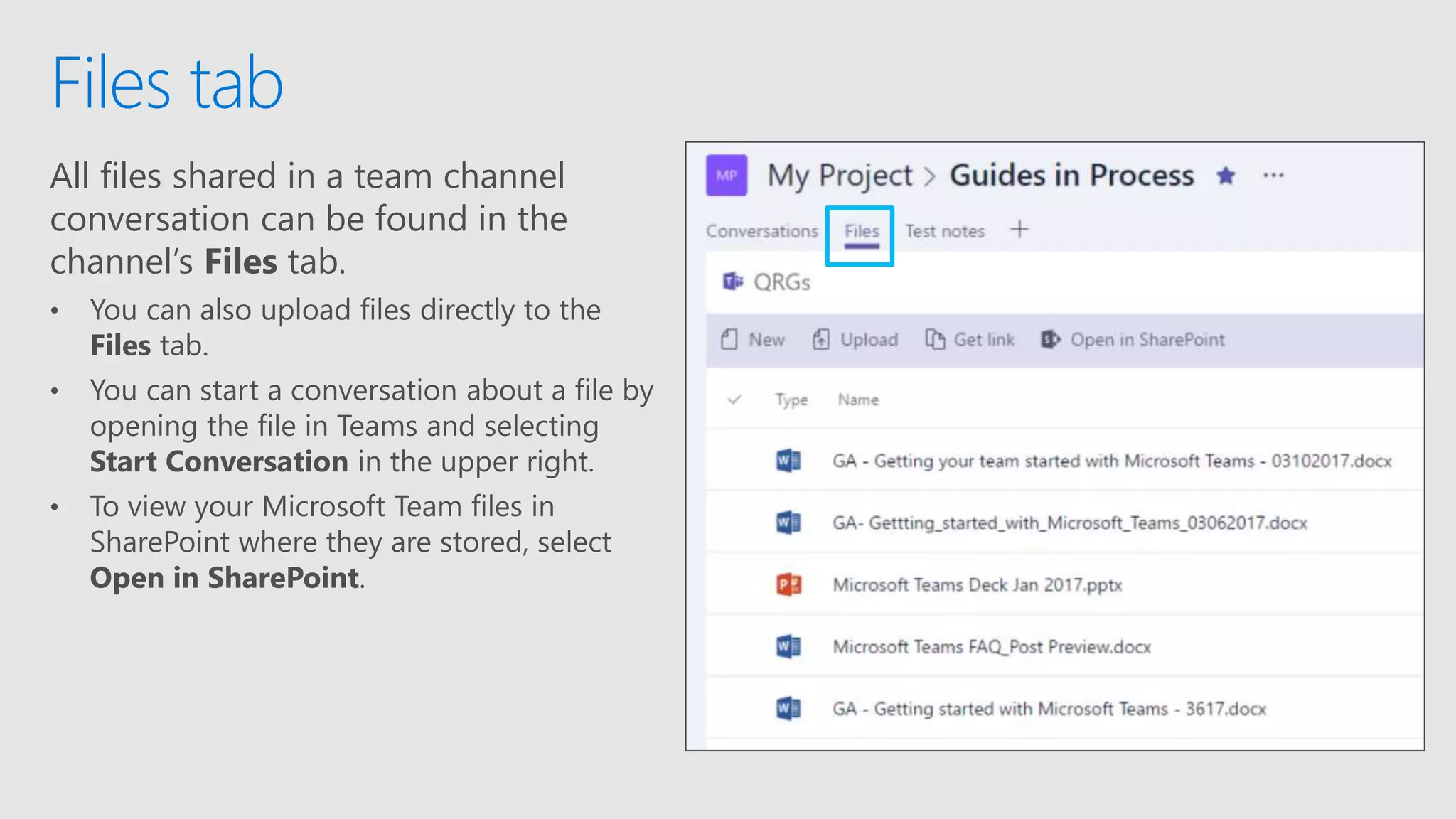1456x819 pixels.
Task: Switch to the Conversations tab
Action: (x=761, y=231)
